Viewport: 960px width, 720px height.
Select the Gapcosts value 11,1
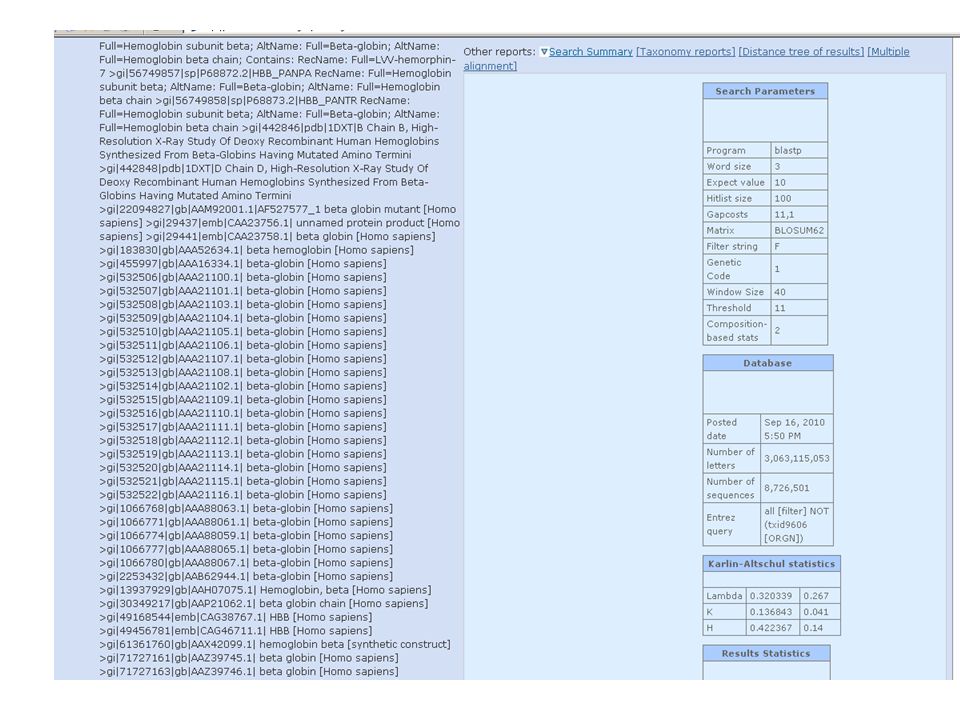click(x=784, y=215)
